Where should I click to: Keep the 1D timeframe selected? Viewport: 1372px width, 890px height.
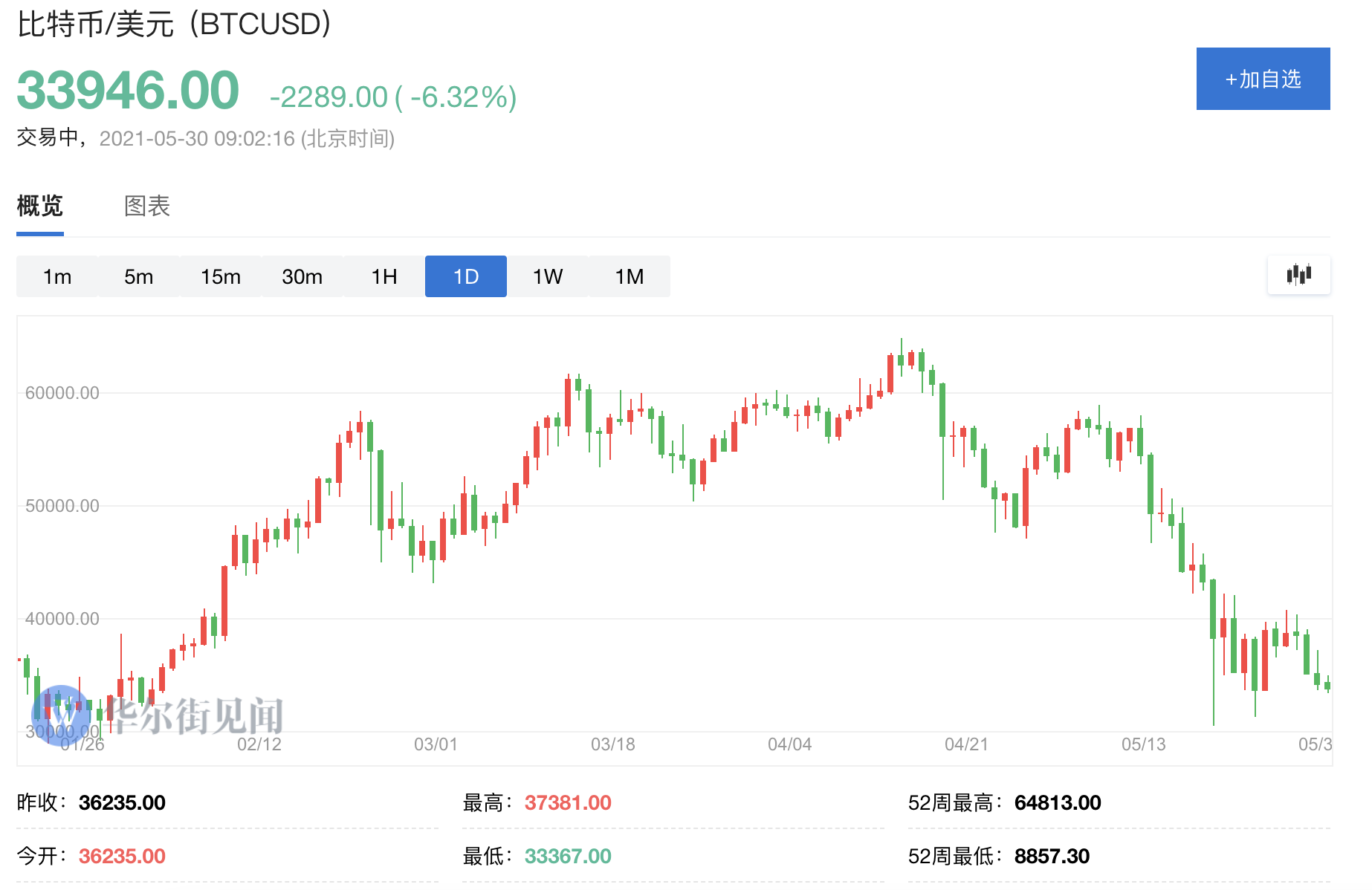[465, 276]
